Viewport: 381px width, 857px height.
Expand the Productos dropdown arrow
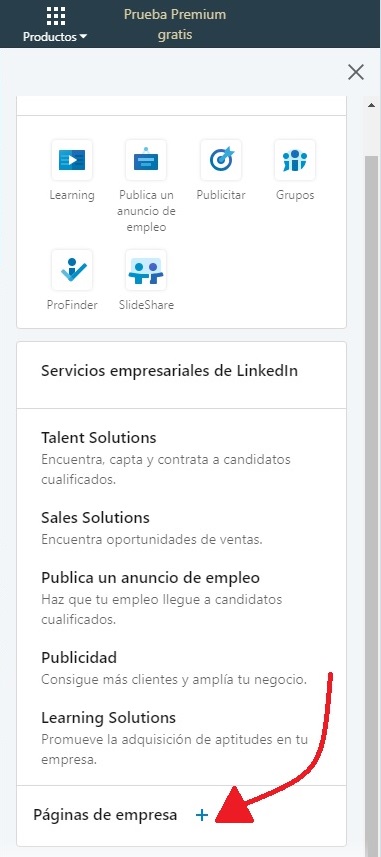click(83, 38)
